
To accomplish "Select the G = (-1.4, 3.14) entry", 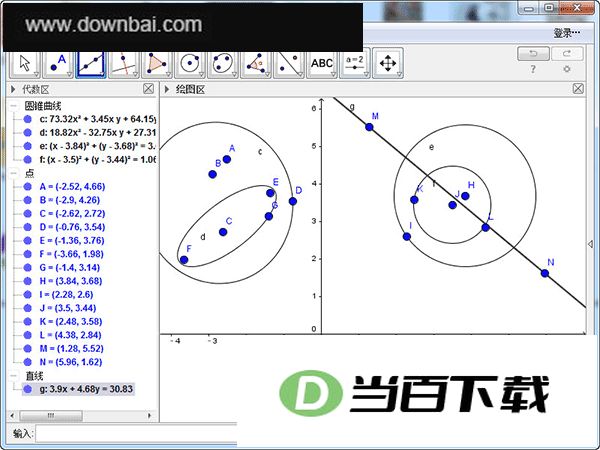I will pyautogui.click(x=70, y=267).
